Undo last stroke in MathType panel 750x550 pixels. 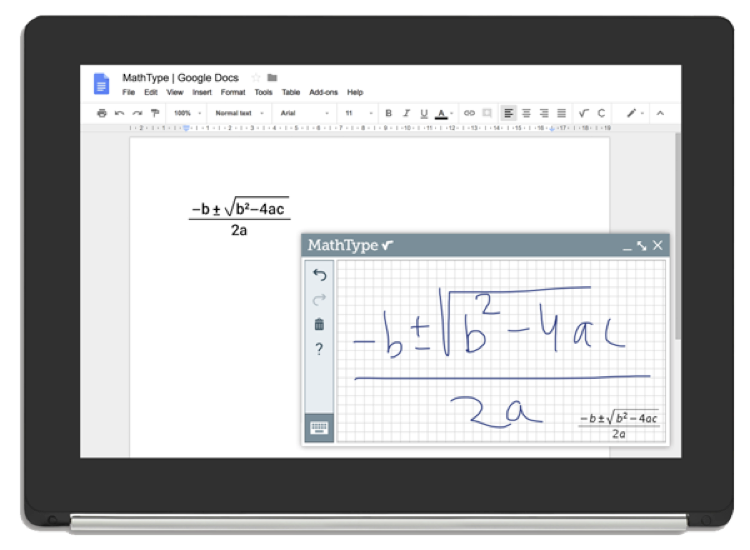pos(320,275)
